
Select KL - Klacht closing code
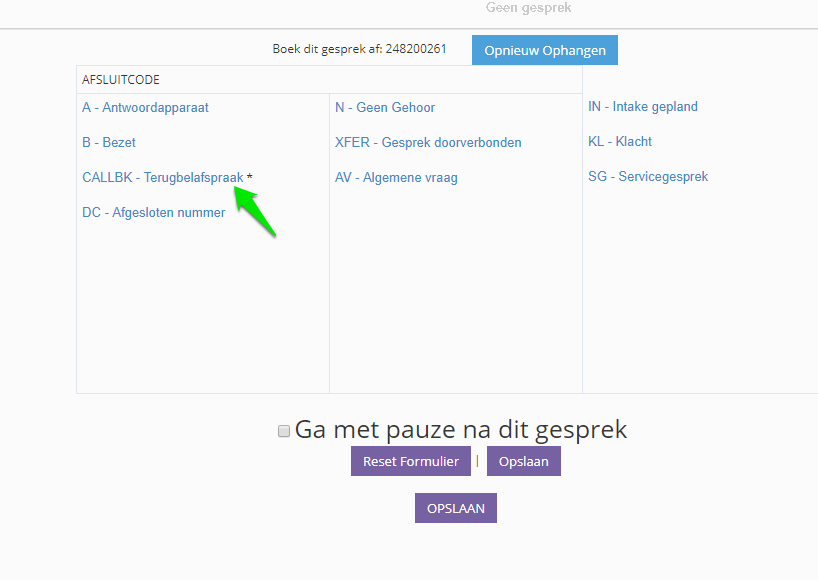620,142
